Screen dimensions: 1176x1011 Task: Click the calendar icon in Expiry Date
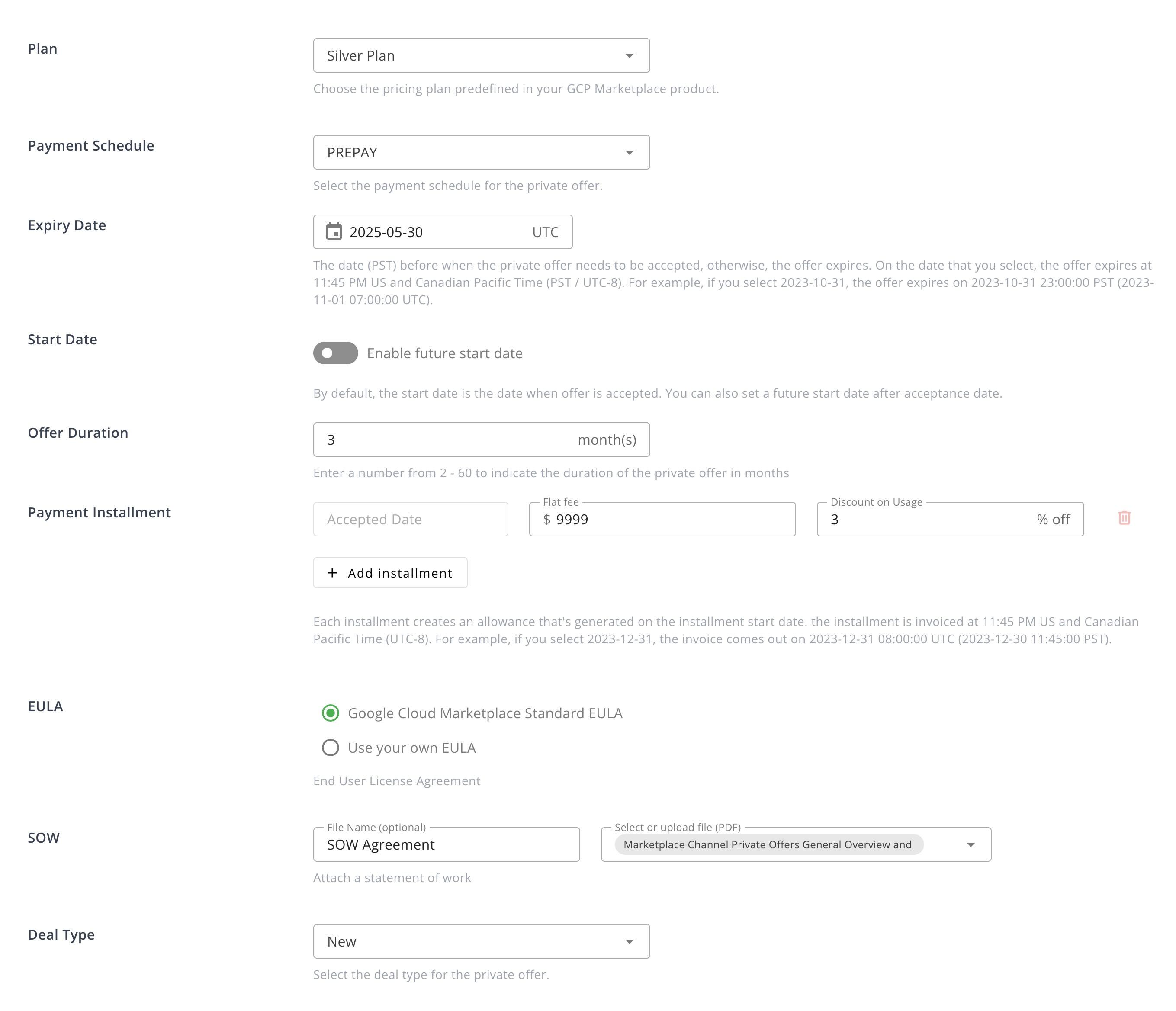pyautogui.click(x=334, y=231)
